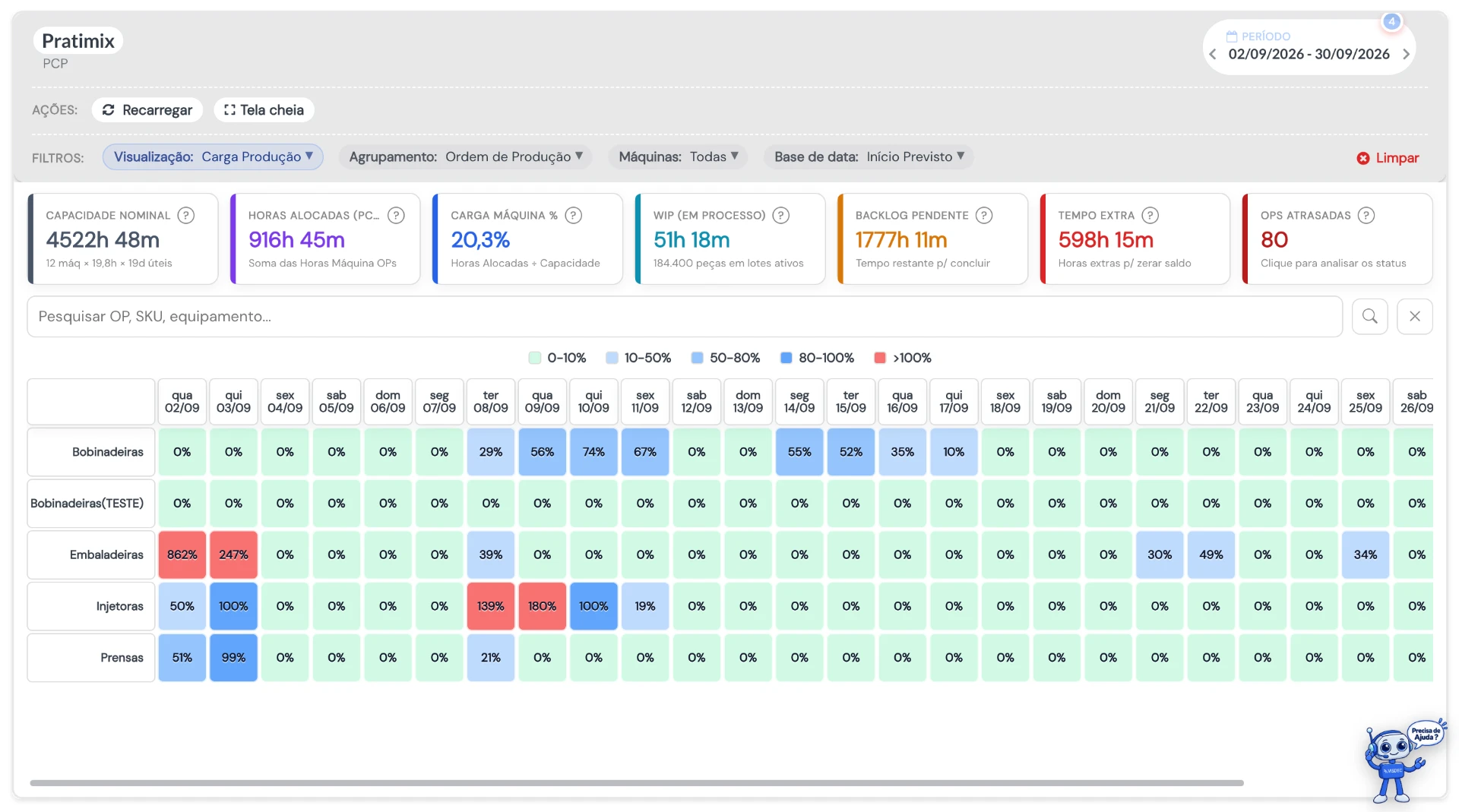1459x812 pixels.
Task: Show help icon for OPs Atrasadas
Action: tap(1366, 216)
